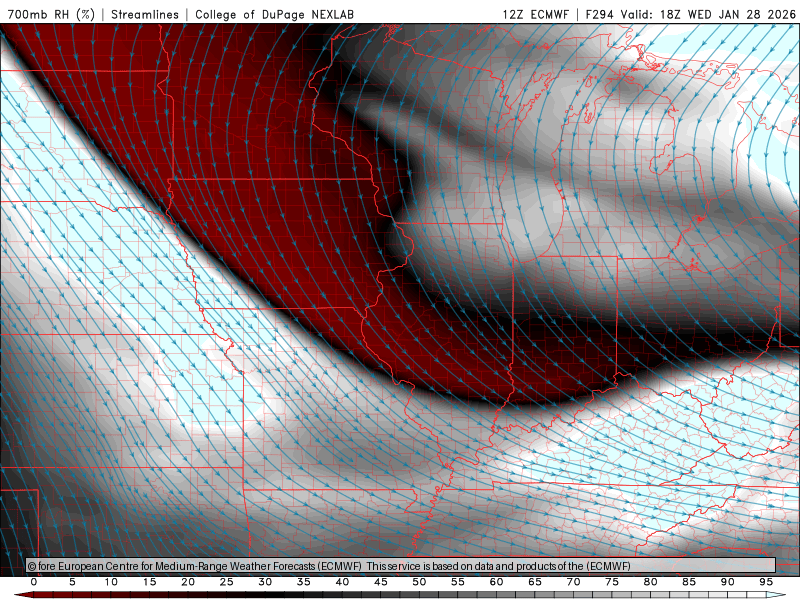Image resolution: width=800 pixels, height=600 pixels.
Task: Click the left arrow end of color bar
Action: coord(22,595)
